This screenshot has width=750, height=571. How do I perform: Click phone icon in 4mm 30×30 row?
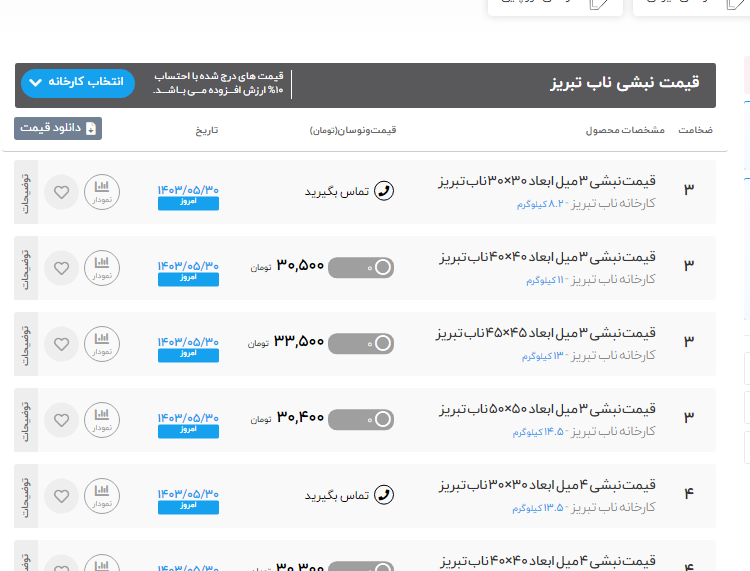tap(384, 495)
